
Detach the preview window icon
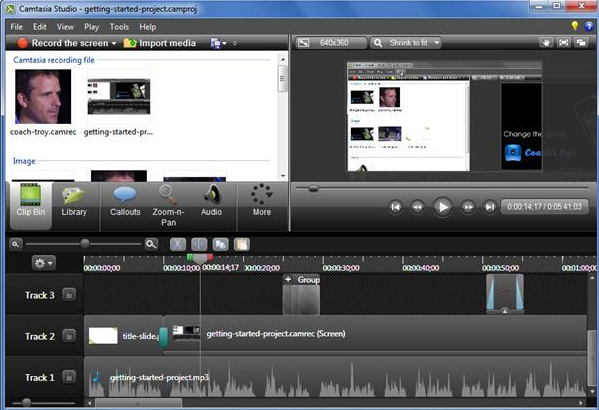tap(581, 43)
